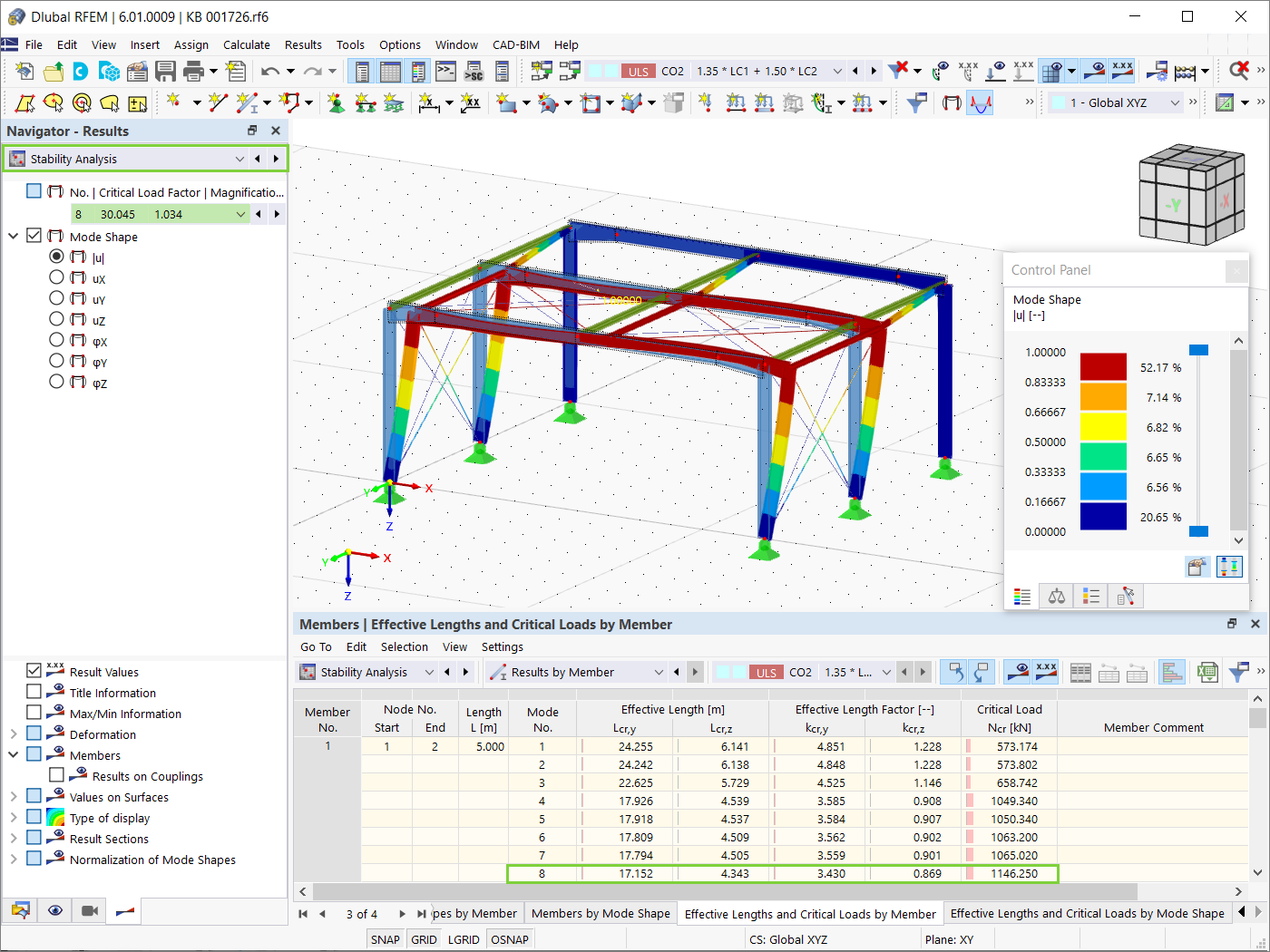Viewport: 1270px width, 952px height.
Task: Collapse the Mode Shape tree node
Action: [x=14, y=236]
